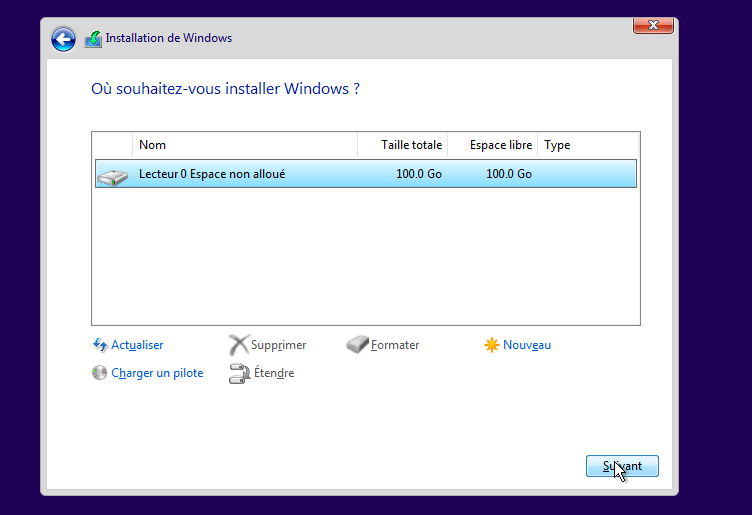Viewport: 752px width, 515px height.
Task: Click the Windows setup icon in title bar
Action: point(93,39)
